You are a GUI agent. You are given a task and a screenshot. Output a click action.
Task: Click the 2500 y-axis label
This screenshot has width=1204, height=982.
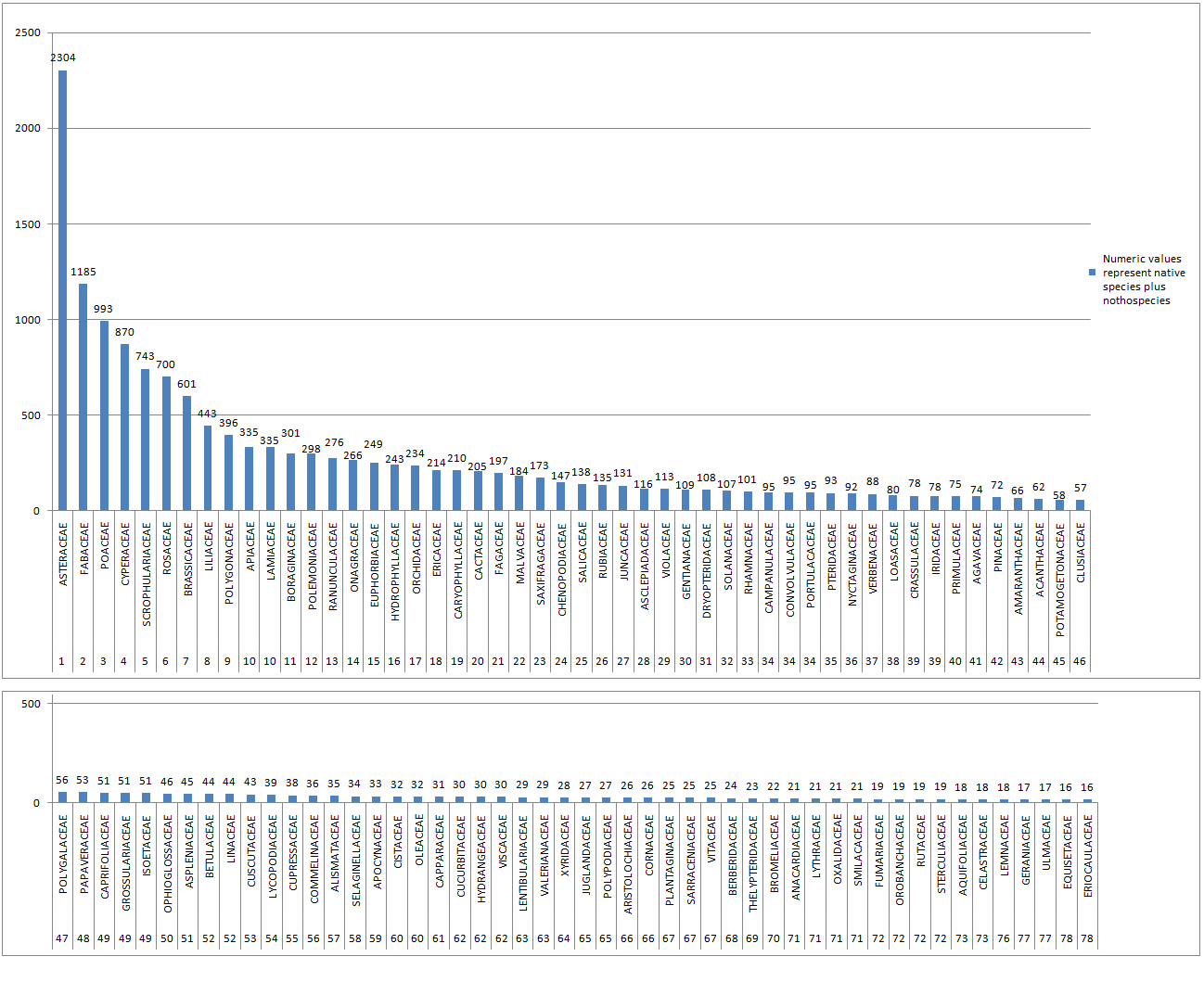click(x=28, y=32)
